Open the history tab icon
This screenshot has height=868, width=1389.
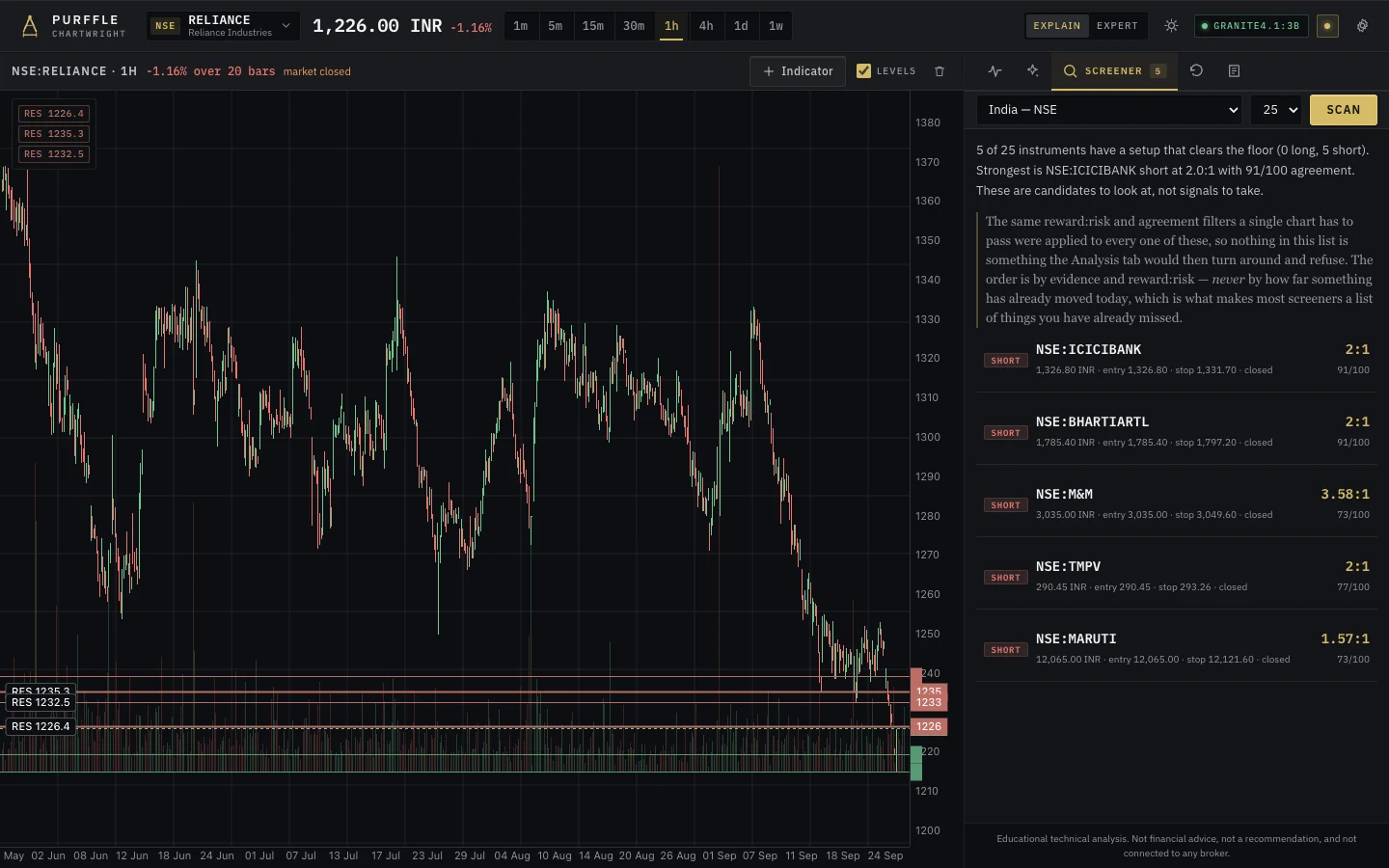(1196, 71)
